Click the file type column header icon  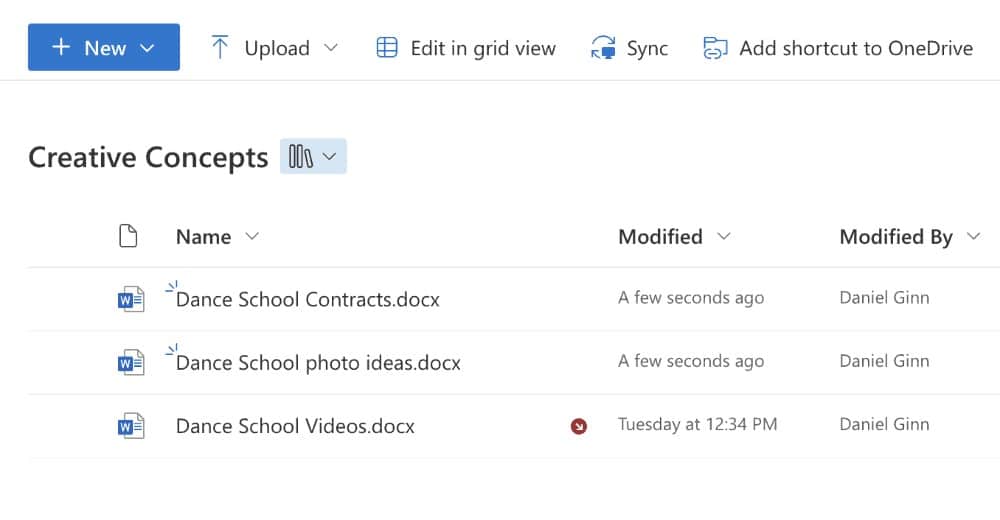(127, 237)
